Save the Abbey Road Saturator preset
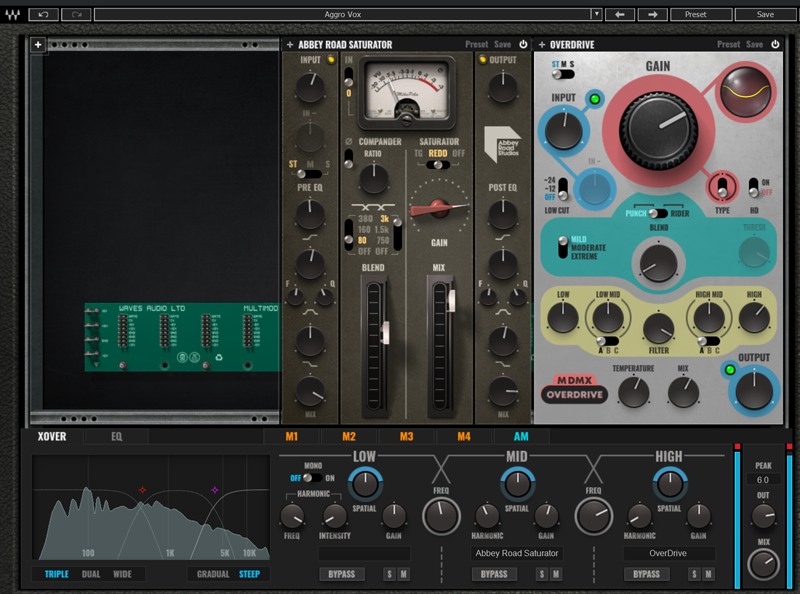 coord(503,44)
